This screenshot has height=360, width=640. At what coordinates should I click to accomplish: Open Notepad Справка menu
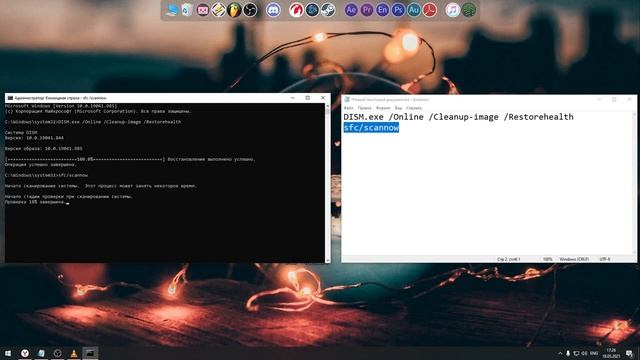pyautogui.click(x=414, y=108)
